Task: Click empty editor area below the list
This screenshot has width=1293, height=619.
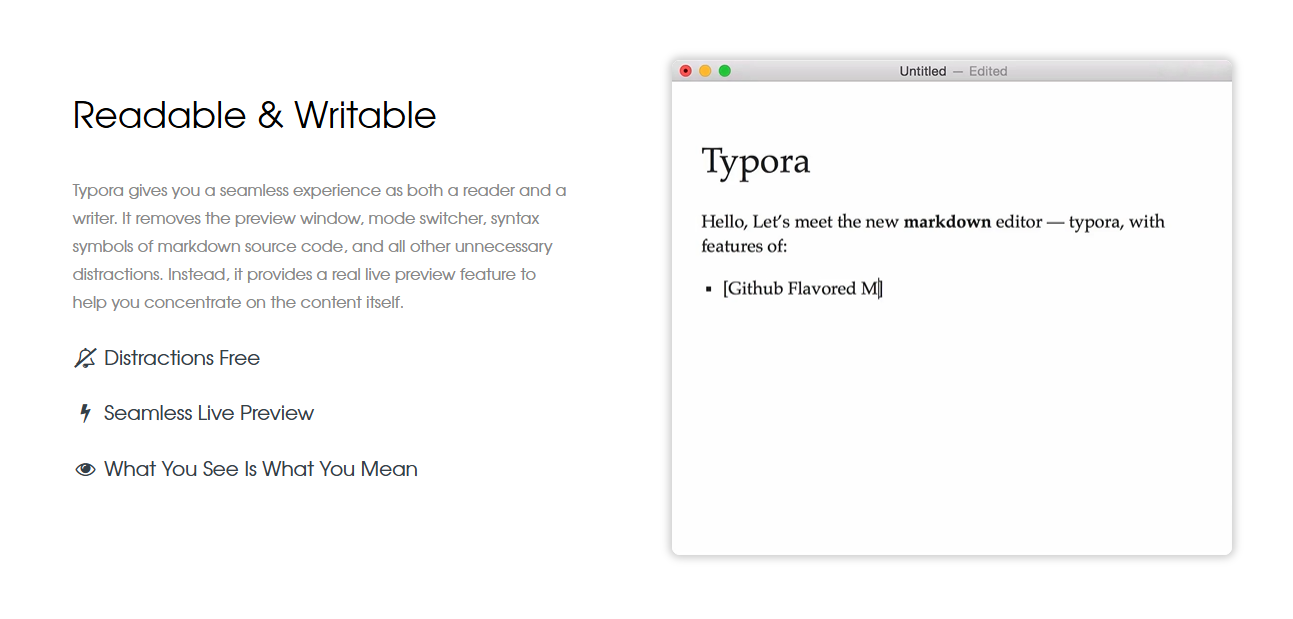Action: click(x=951, y=430)
